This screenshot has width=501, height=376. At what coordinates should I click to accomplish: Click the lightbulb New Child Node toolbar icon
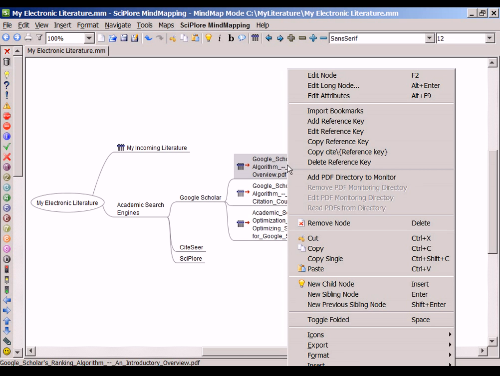click(208, 38)
